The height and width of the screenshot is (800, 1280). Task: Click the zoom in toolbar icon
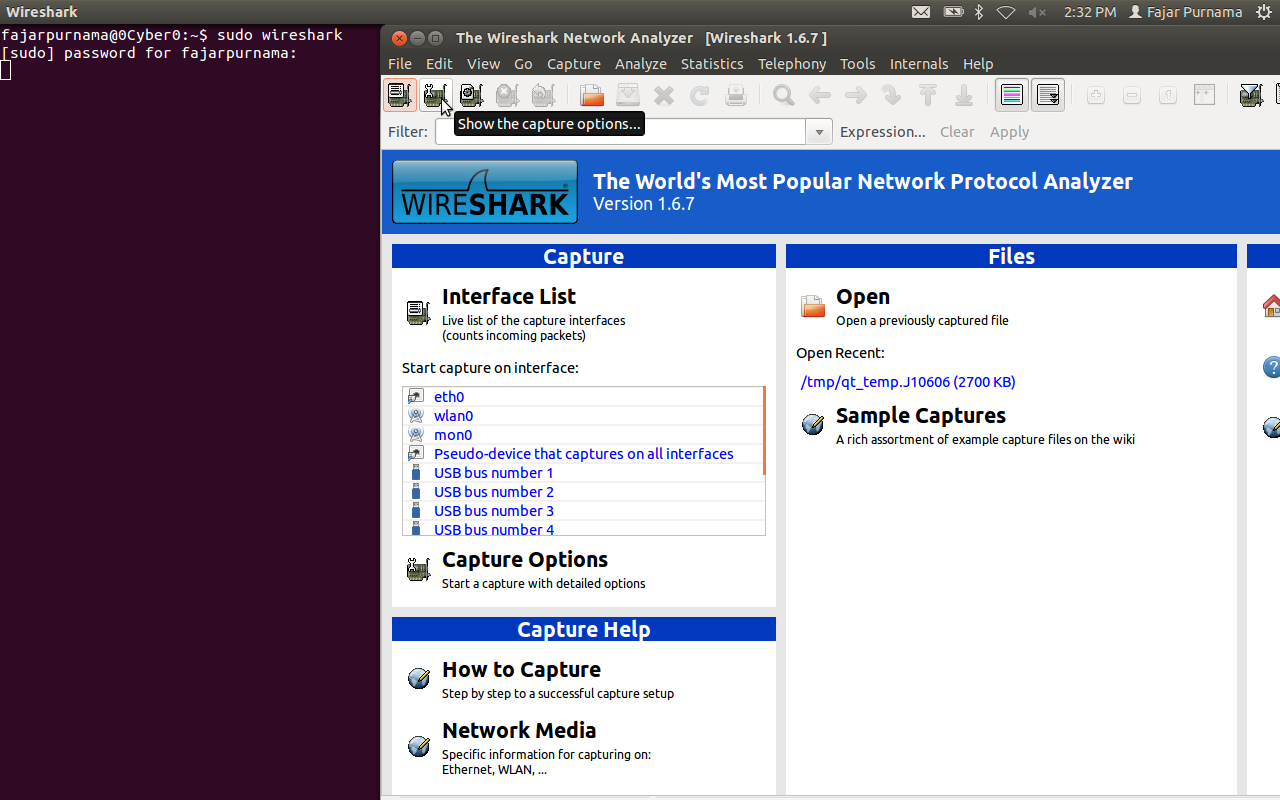click(x=1096, y=95)
